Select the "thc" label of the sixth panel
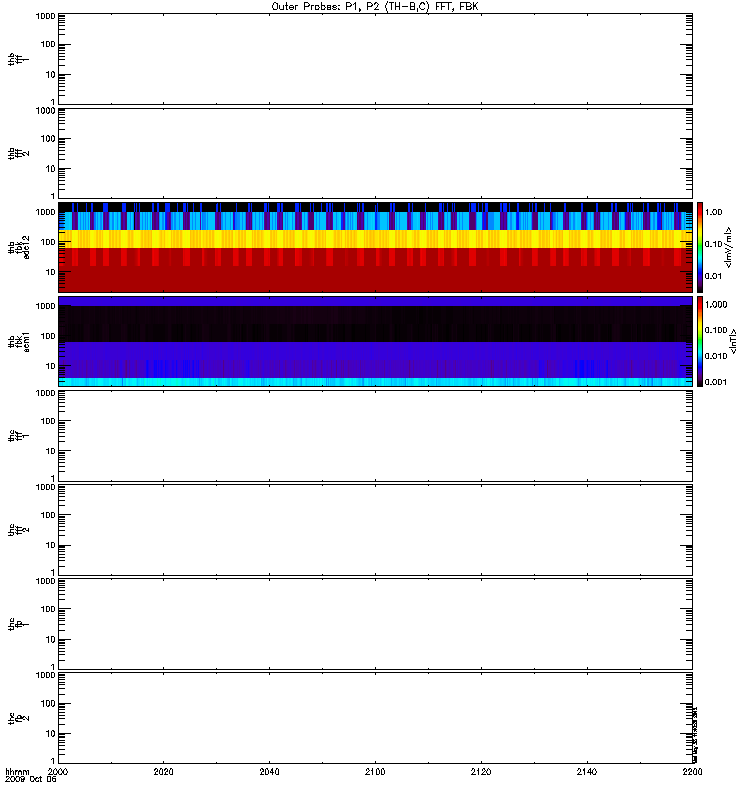The height and width of the screenshot is (800, 750). pos(11,530)
